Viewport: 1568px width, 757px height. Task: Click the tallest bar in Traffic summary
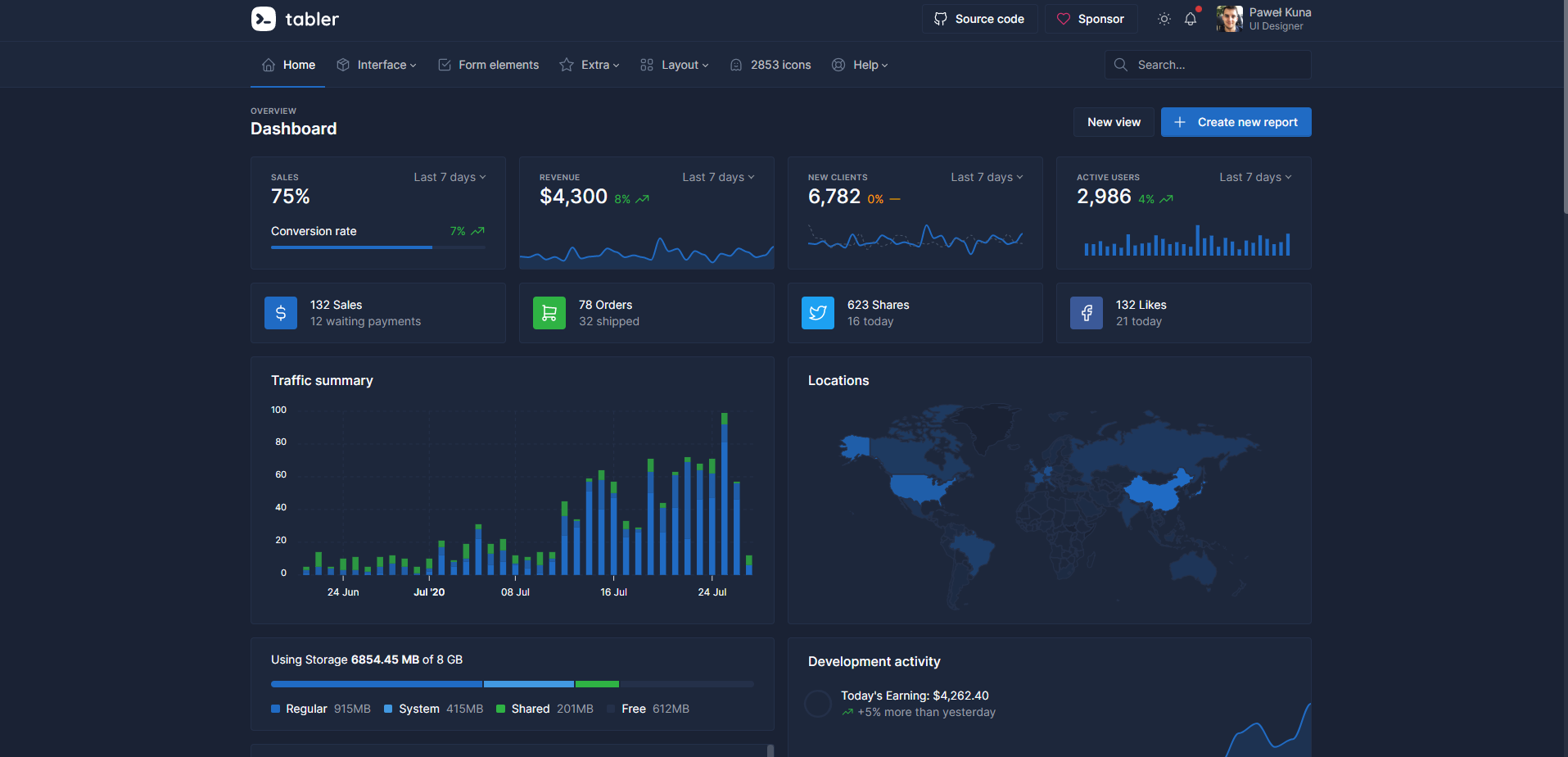pyautogui.click(x=725, y=493)
